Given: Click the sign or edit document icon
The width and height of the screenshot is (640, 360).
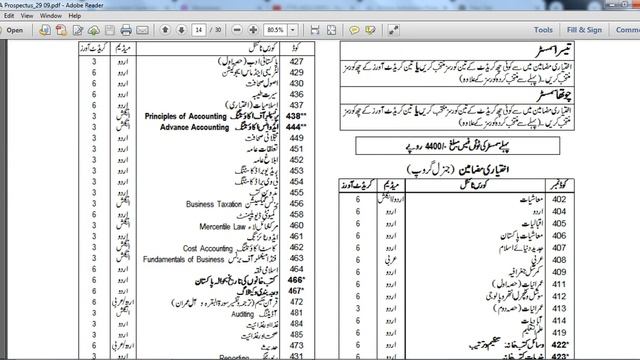Looking at the screenshot, I should coord(78,30).
